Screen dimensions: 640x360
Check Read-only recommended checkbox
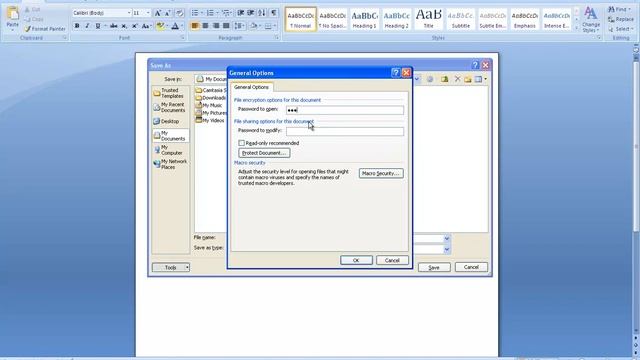tap(242, 143)
